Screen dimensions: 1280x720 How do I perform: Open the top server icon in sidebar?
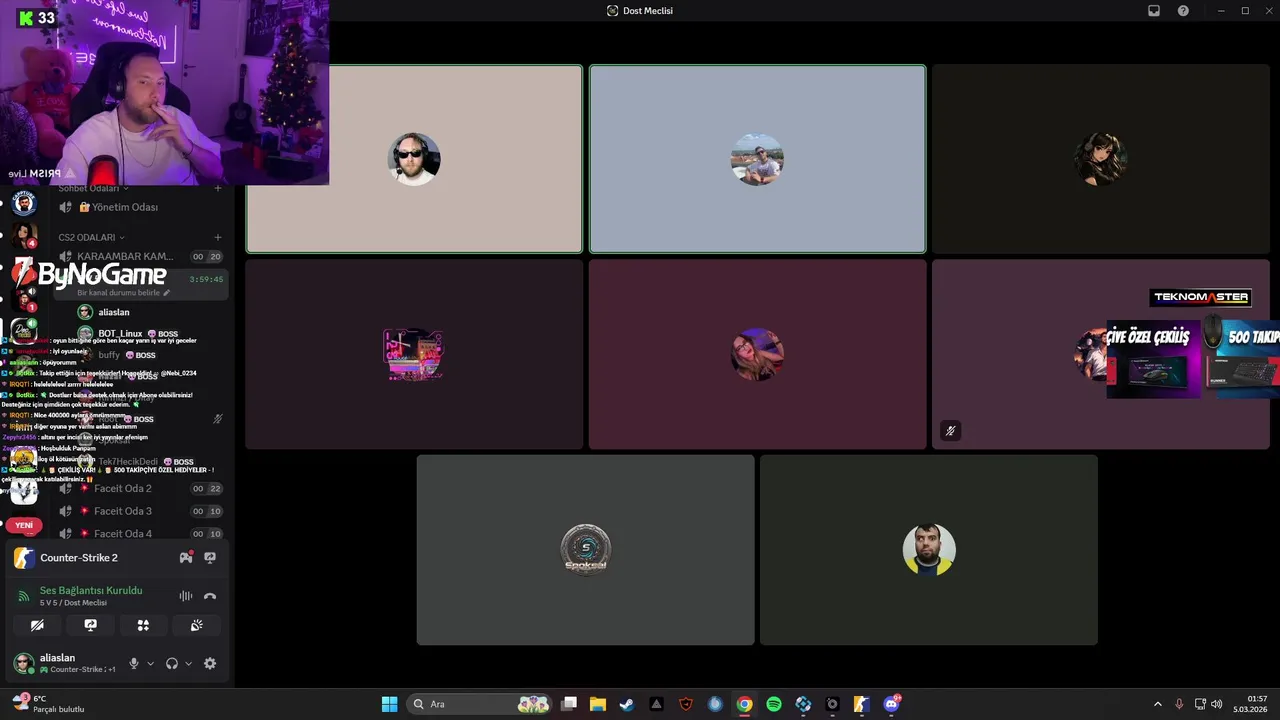(24, 204)
